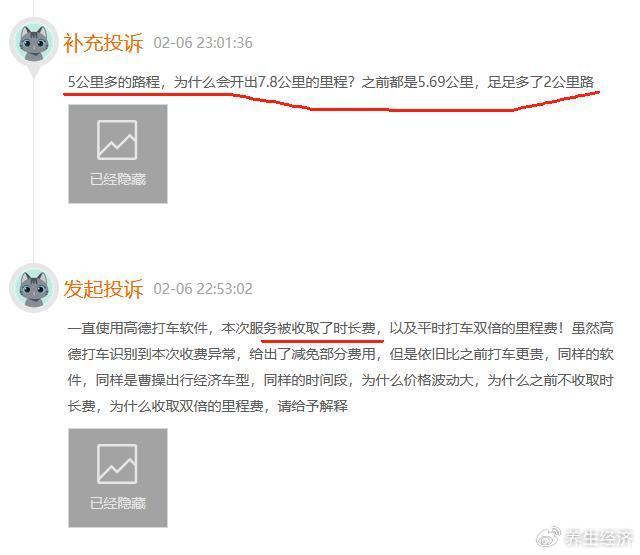The width and height of the screenshot is (640, 555).
Task: Click the 02-06 22:53:02 timestamp
Action: 203,289
